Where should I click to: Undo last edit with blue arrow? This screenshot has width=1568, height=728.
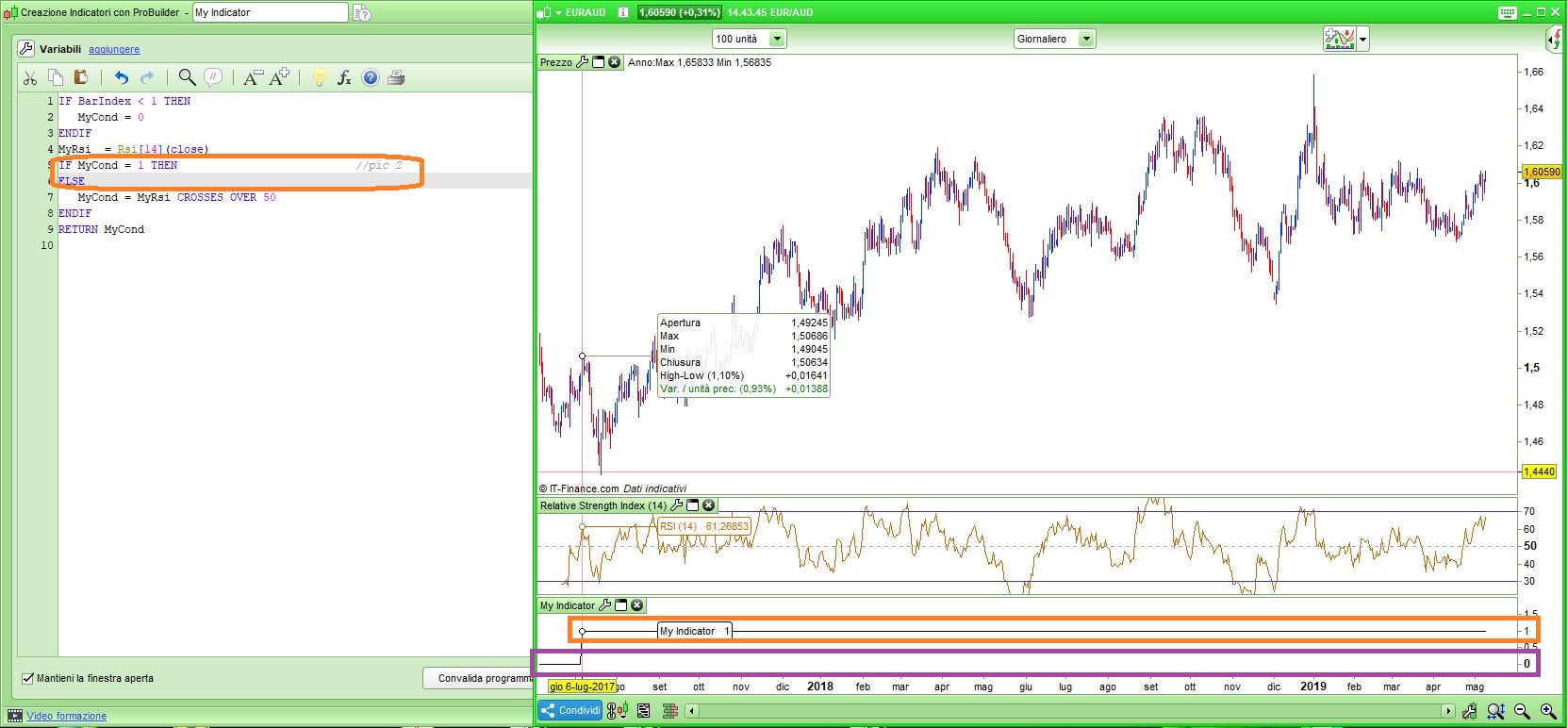point(121,78)
